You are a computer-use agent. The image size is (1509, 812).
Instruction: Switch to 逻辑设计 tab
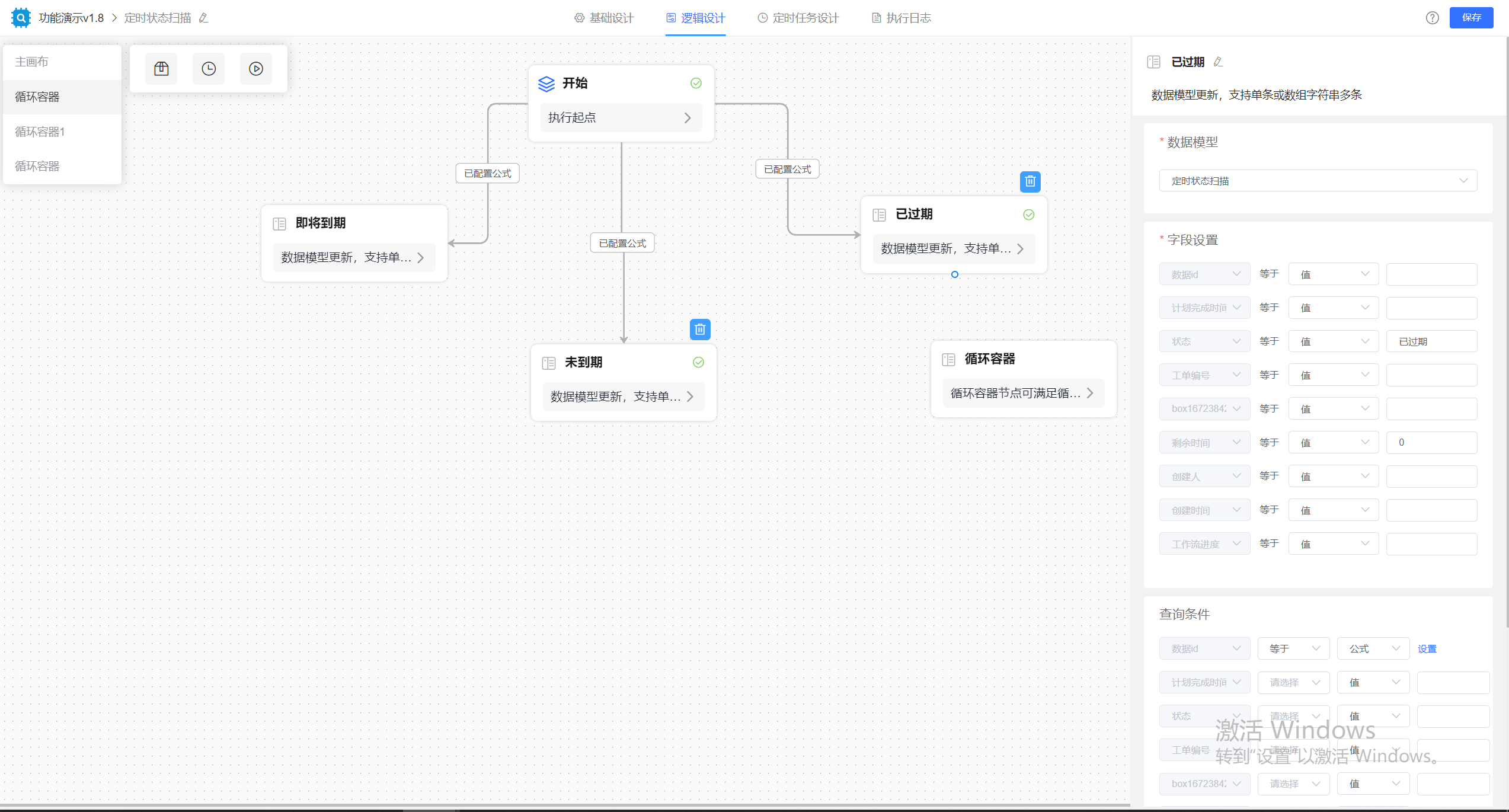(x=695, y=18)
